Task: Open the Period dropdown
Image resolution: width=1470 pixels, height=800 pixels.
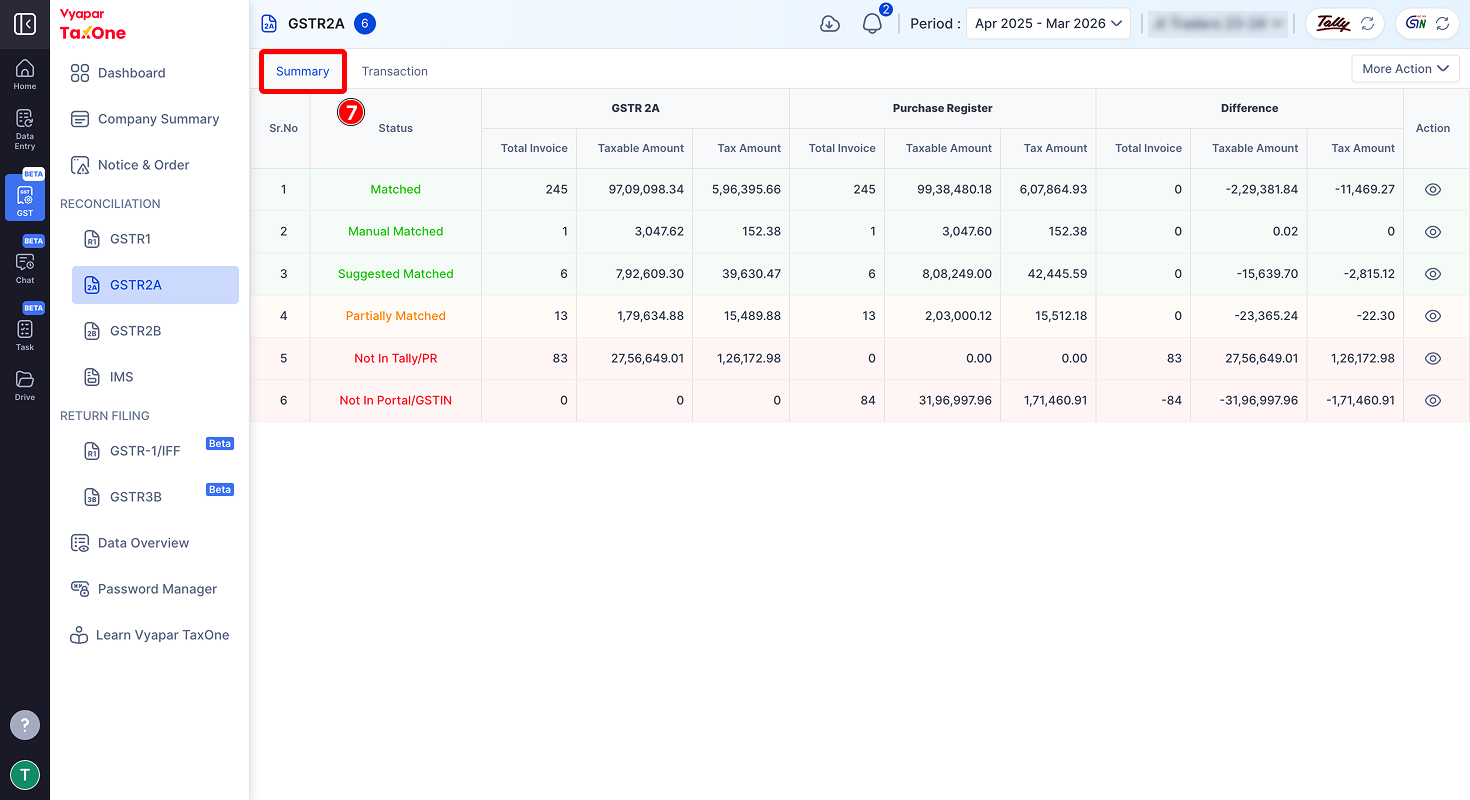Action: coord(1048,24)
